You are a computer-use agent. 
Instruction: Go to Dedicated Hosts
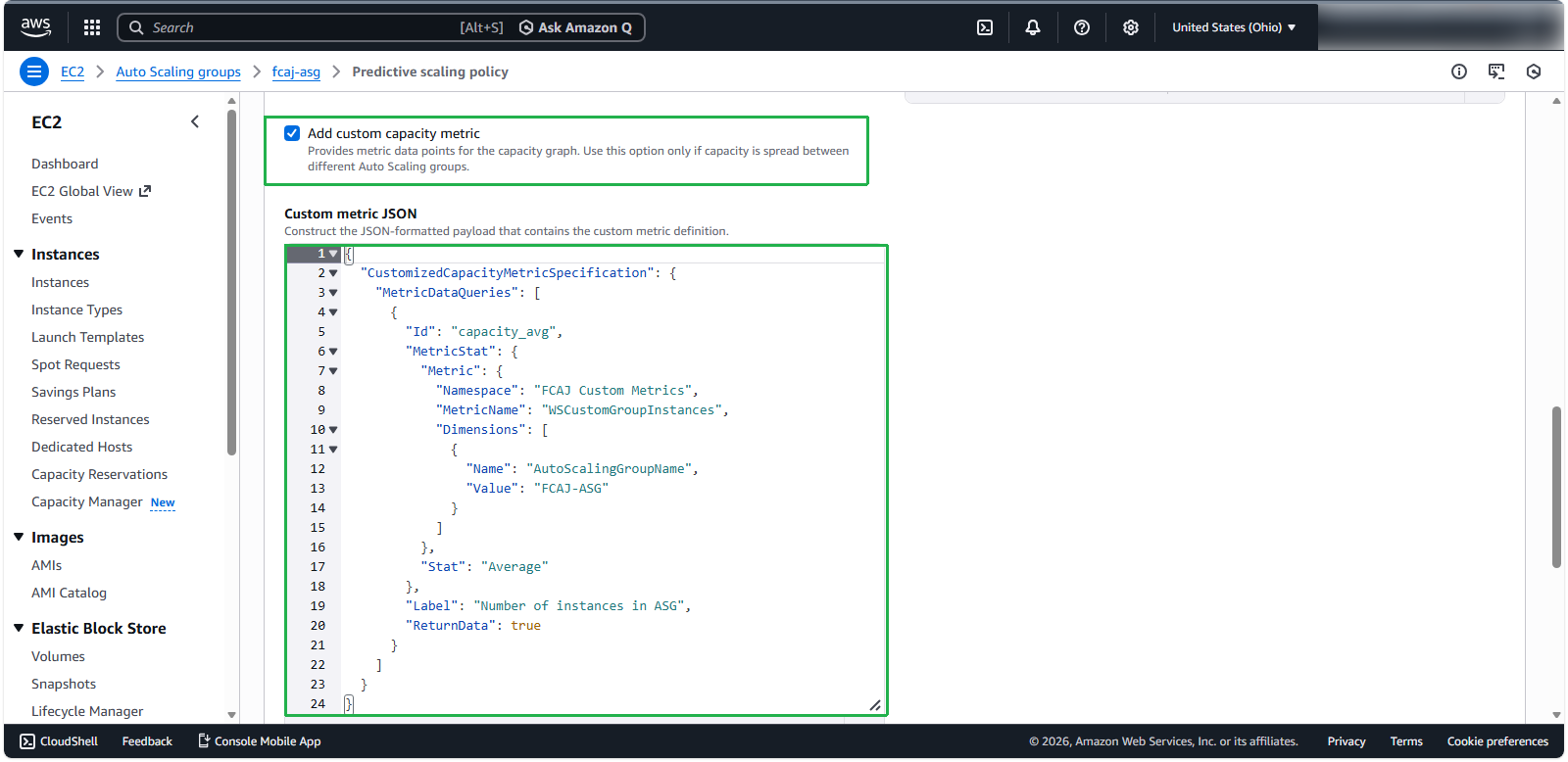[81, 447]
